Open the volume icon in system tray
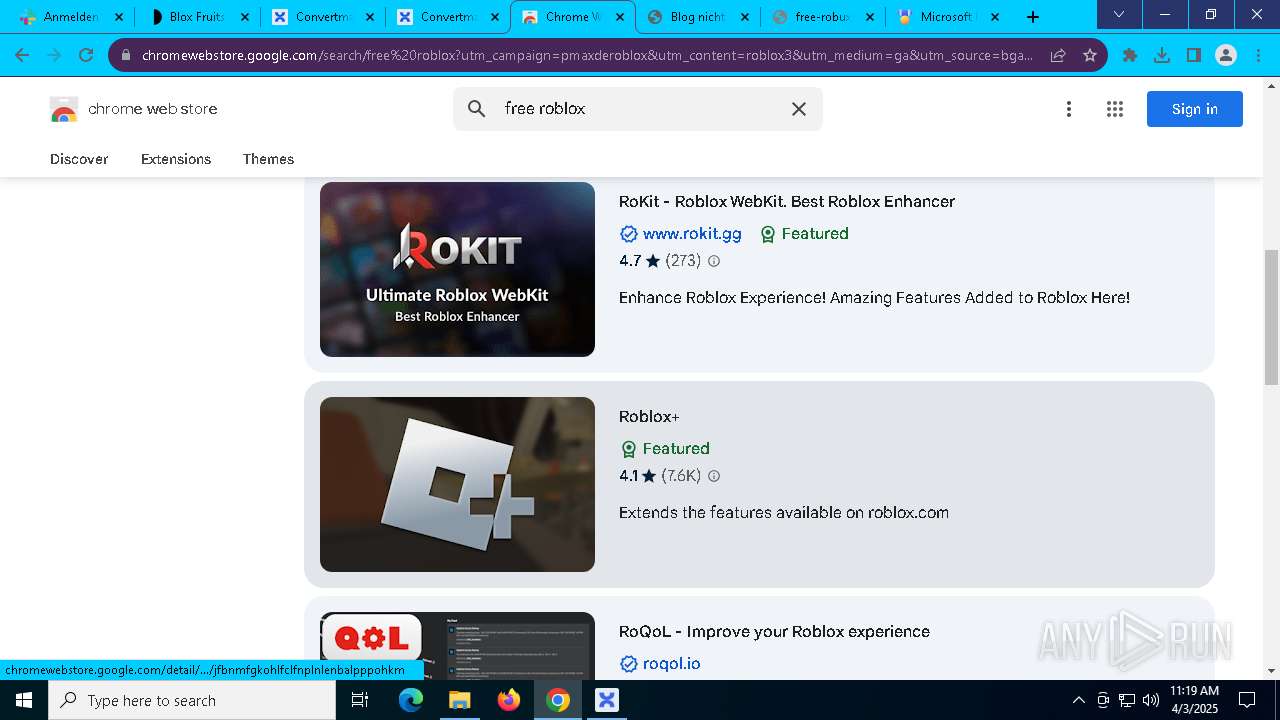The width and height of the screenshot is (1280, 720). (x=1150, y=700)
